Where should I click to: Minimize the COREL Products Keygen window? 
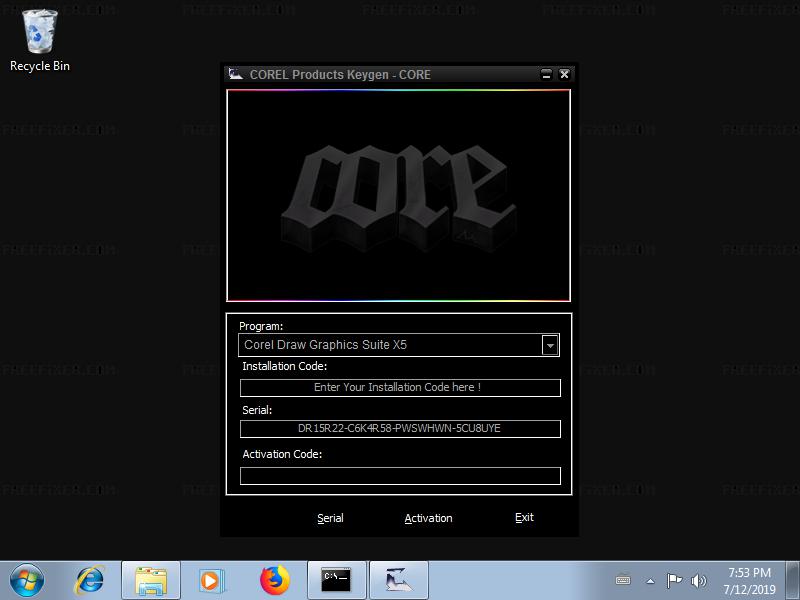[546, 74]
